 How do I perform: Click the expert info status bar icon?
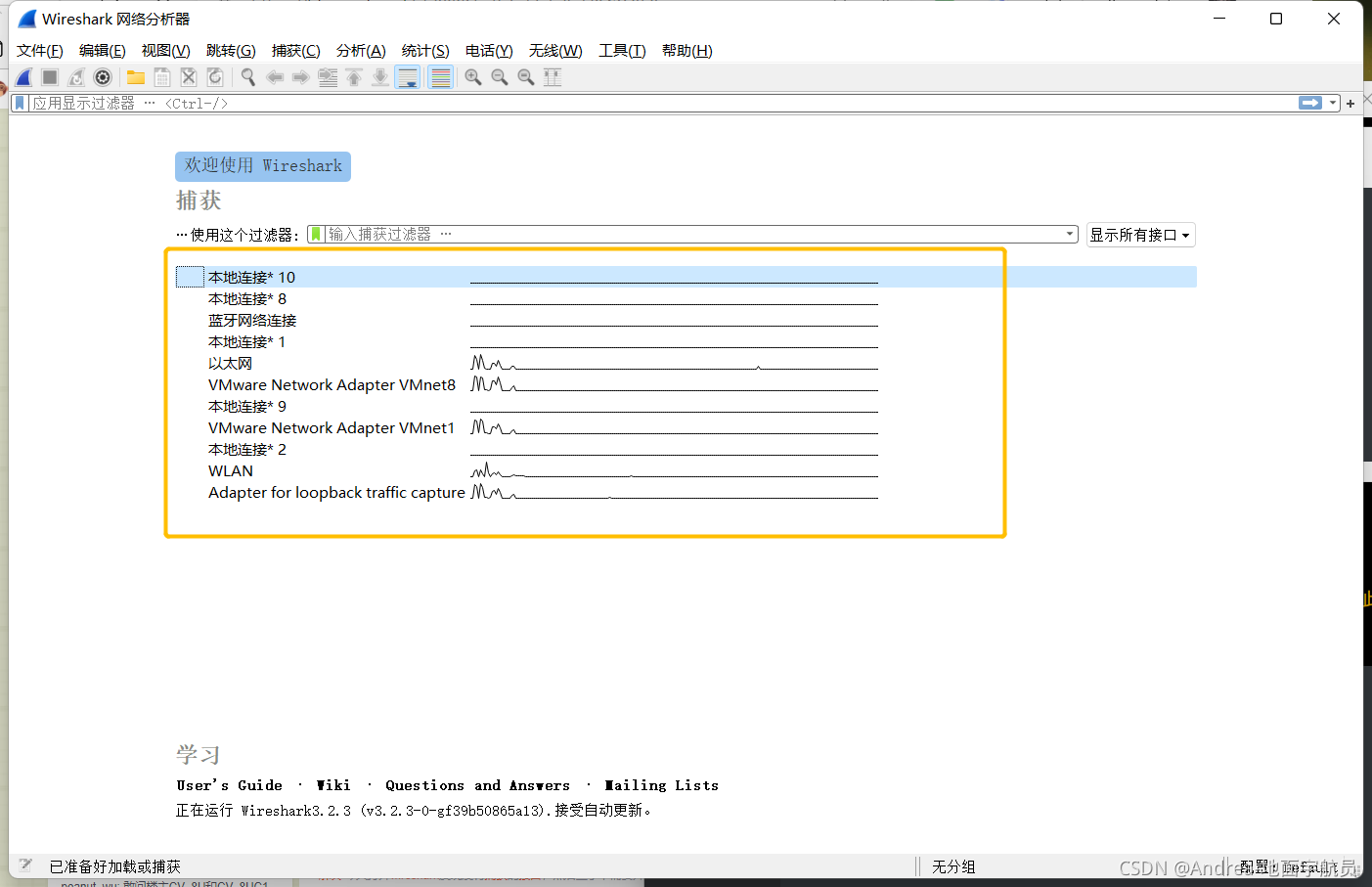pos(25,865)
